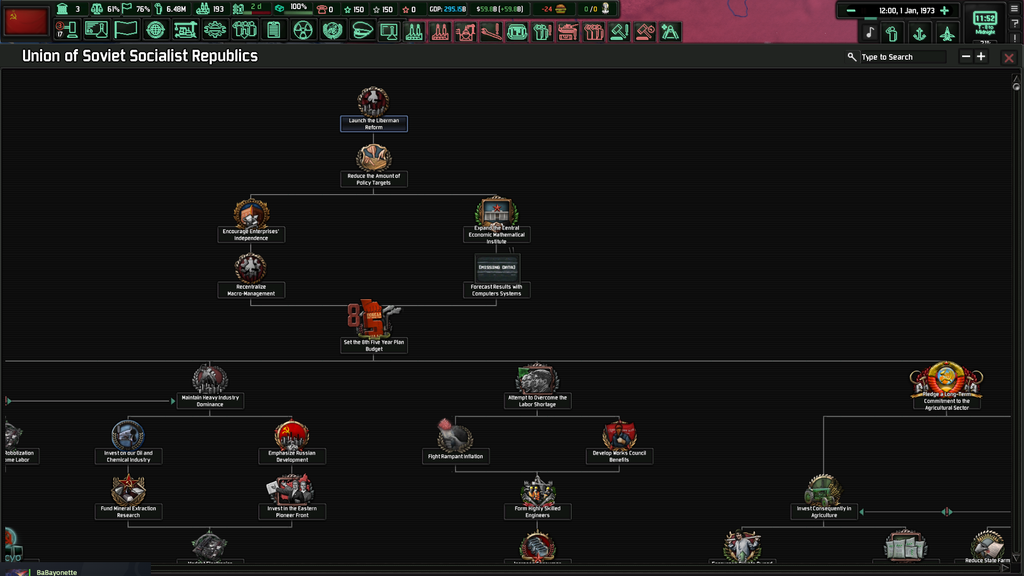The width and height of the screenshot is (1024, 576).
Task: Click the question mark help icon
Action: pos(1014,24)
